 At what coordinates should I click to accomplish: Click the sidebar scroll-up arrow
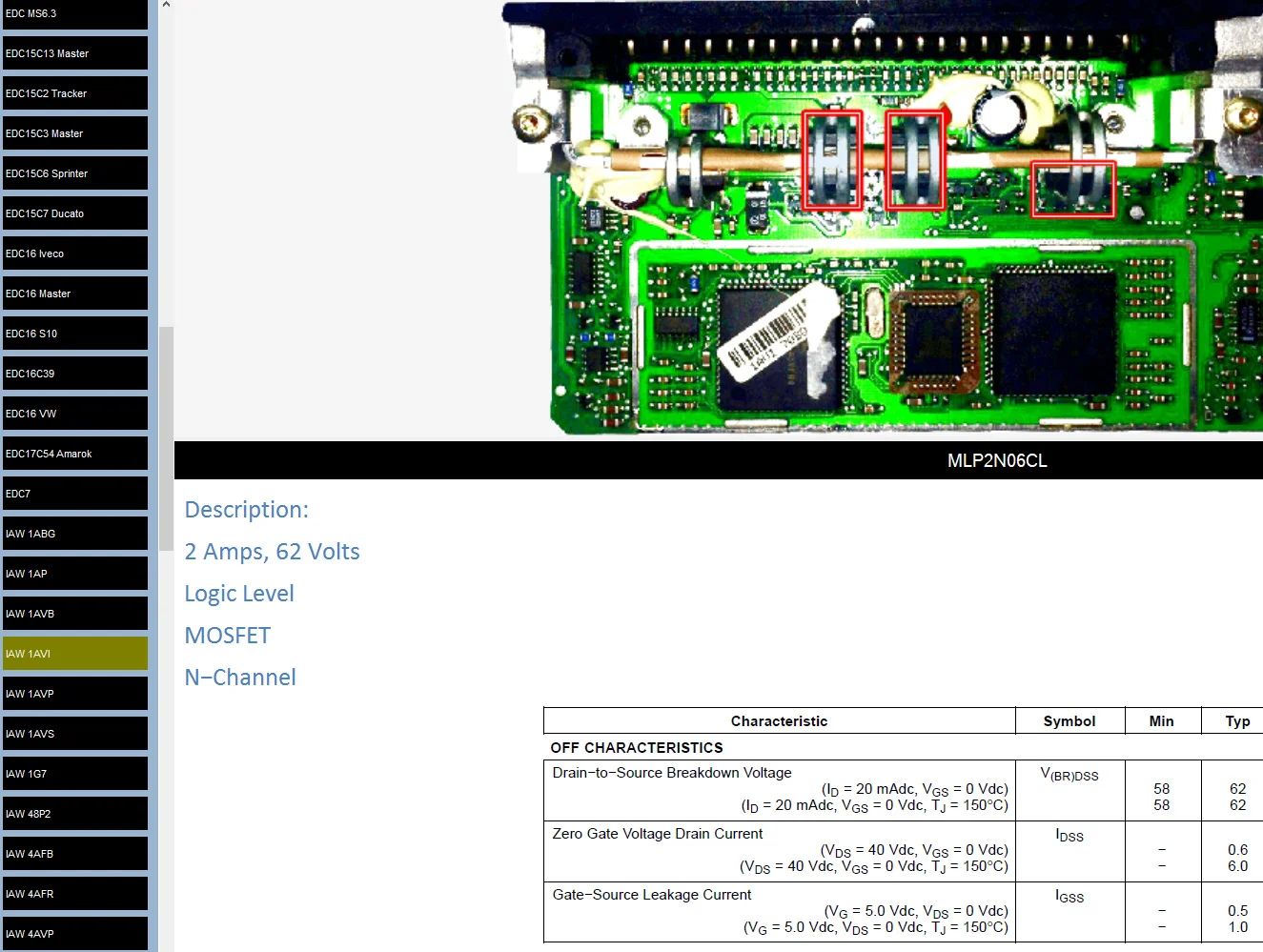[x=166, y=5]
